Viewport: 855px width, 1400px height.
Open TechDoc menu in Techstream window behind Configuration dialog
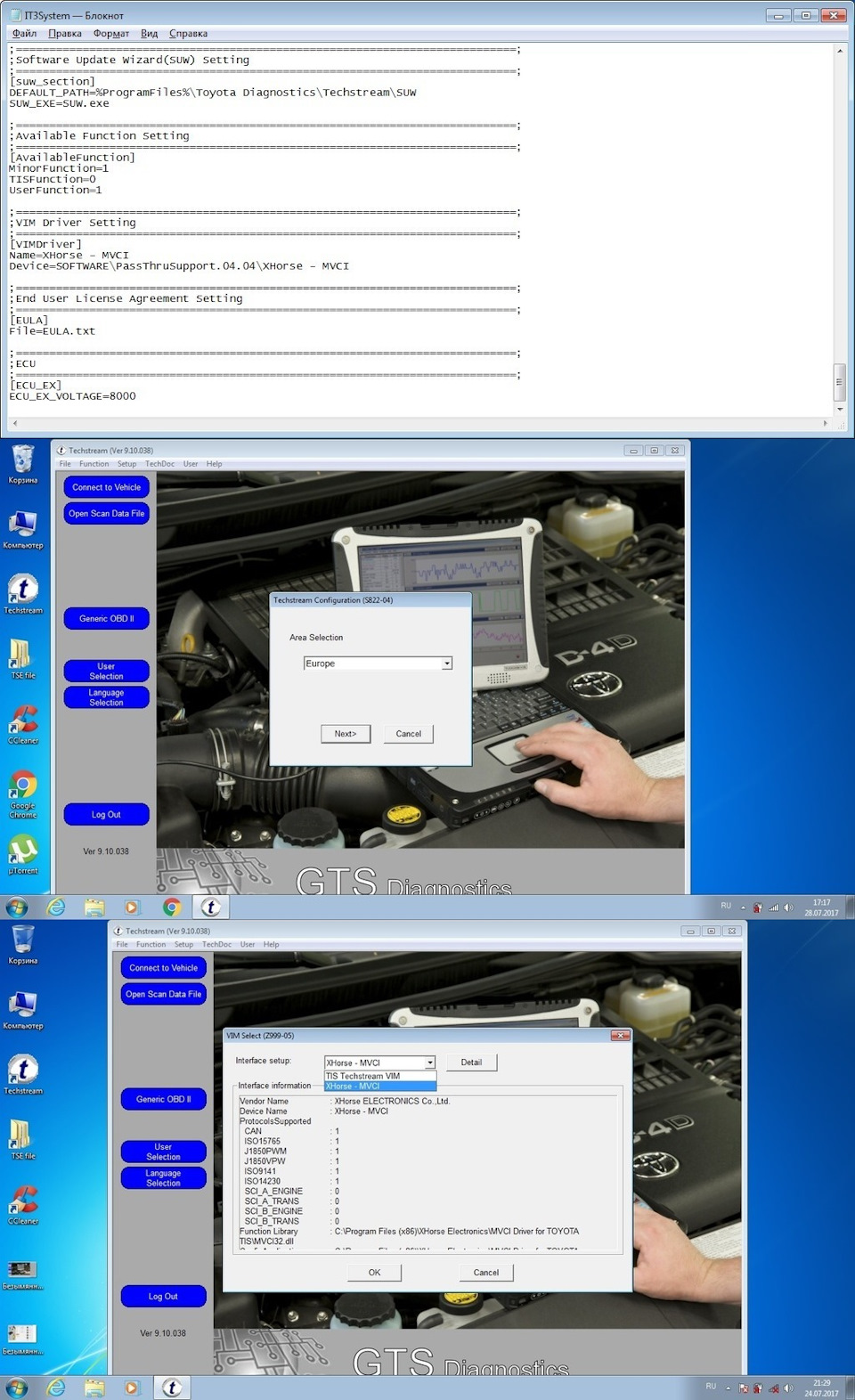point(160,464)
